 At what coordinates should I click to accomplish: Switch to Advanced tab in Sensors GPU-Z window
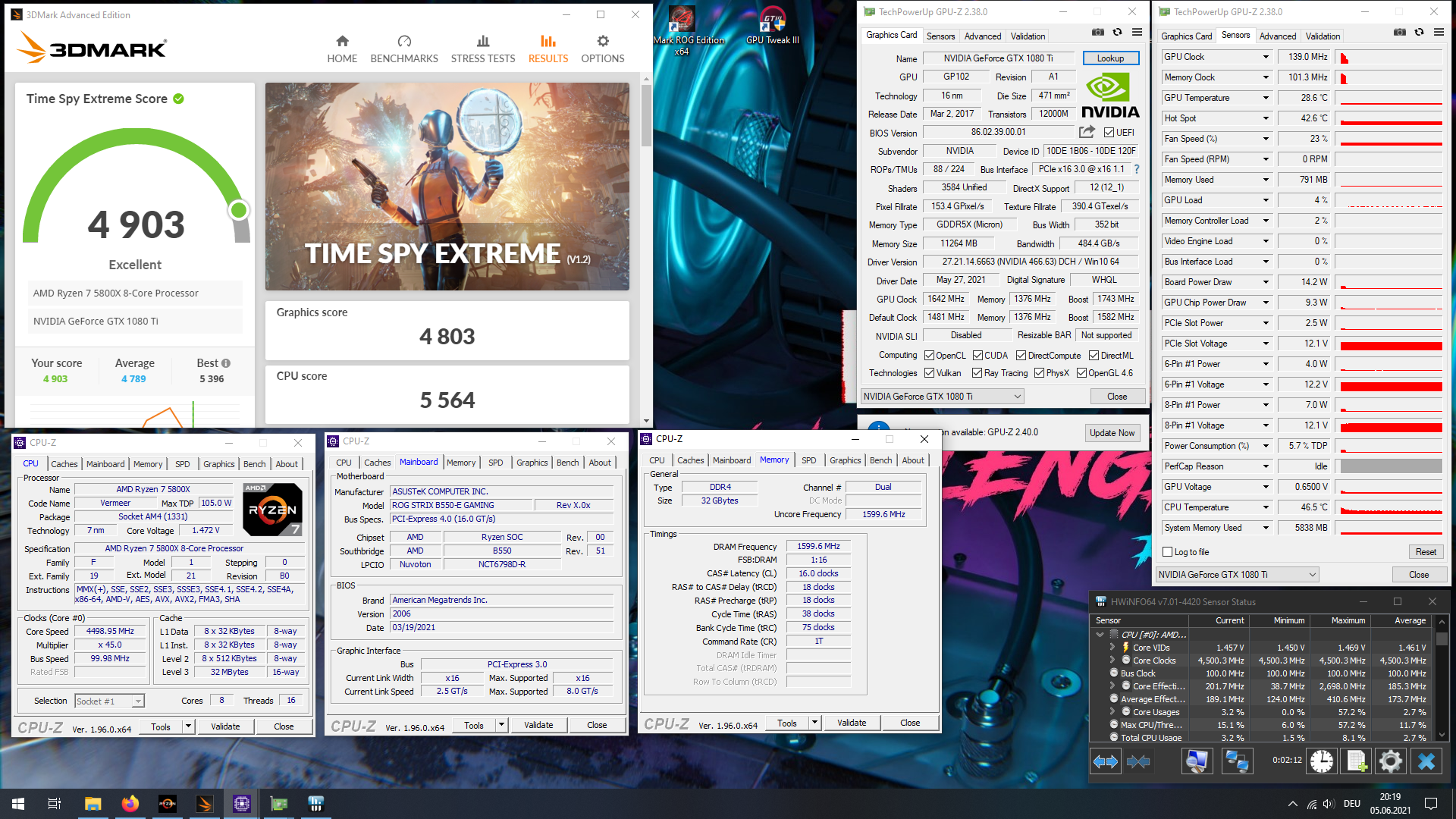(1278, 36)
